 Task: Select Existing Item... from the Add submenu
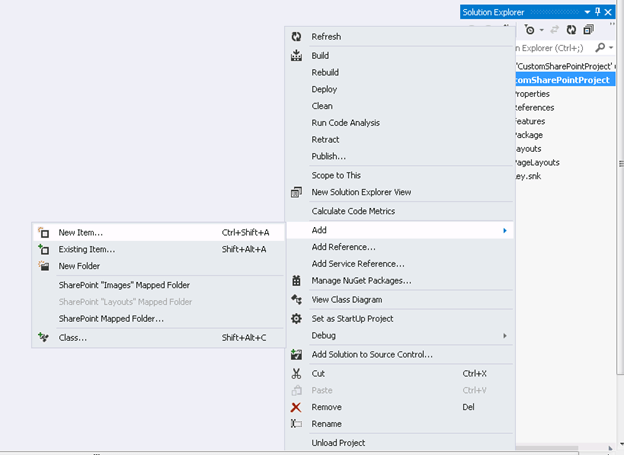pos(87,249)
